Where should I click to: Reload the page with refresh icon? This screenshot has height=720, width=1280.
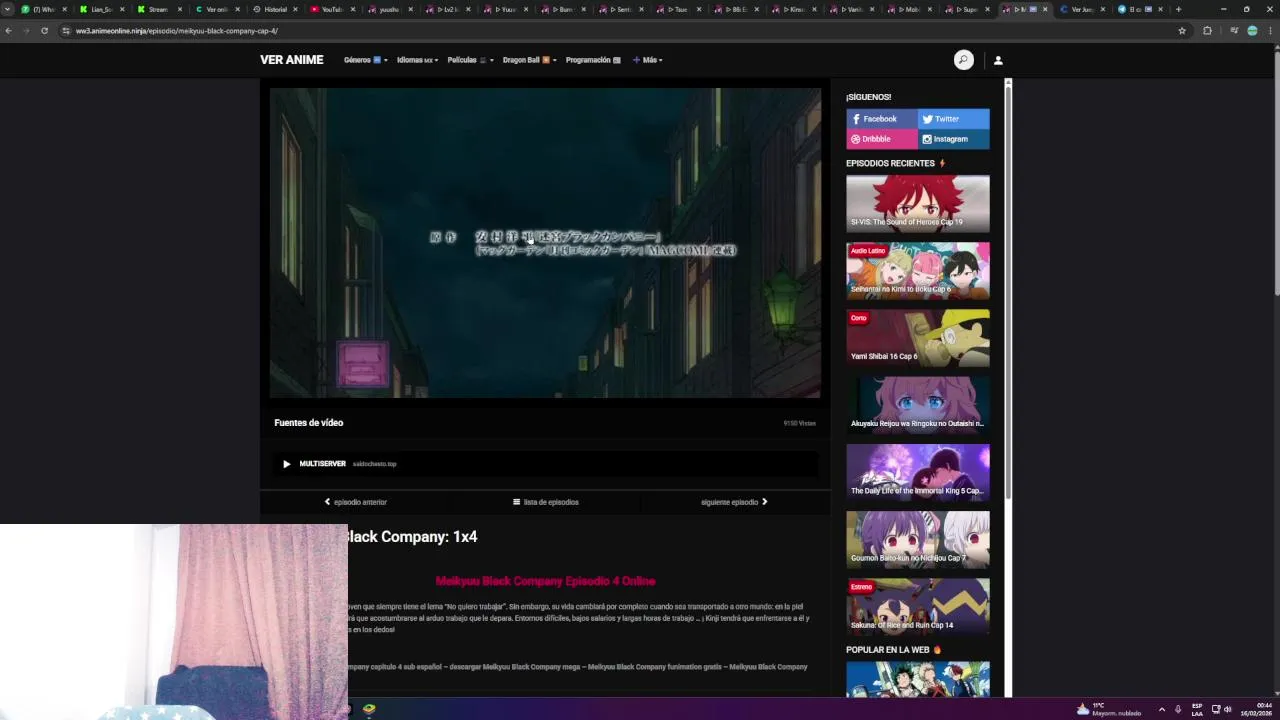click(44, 31)
